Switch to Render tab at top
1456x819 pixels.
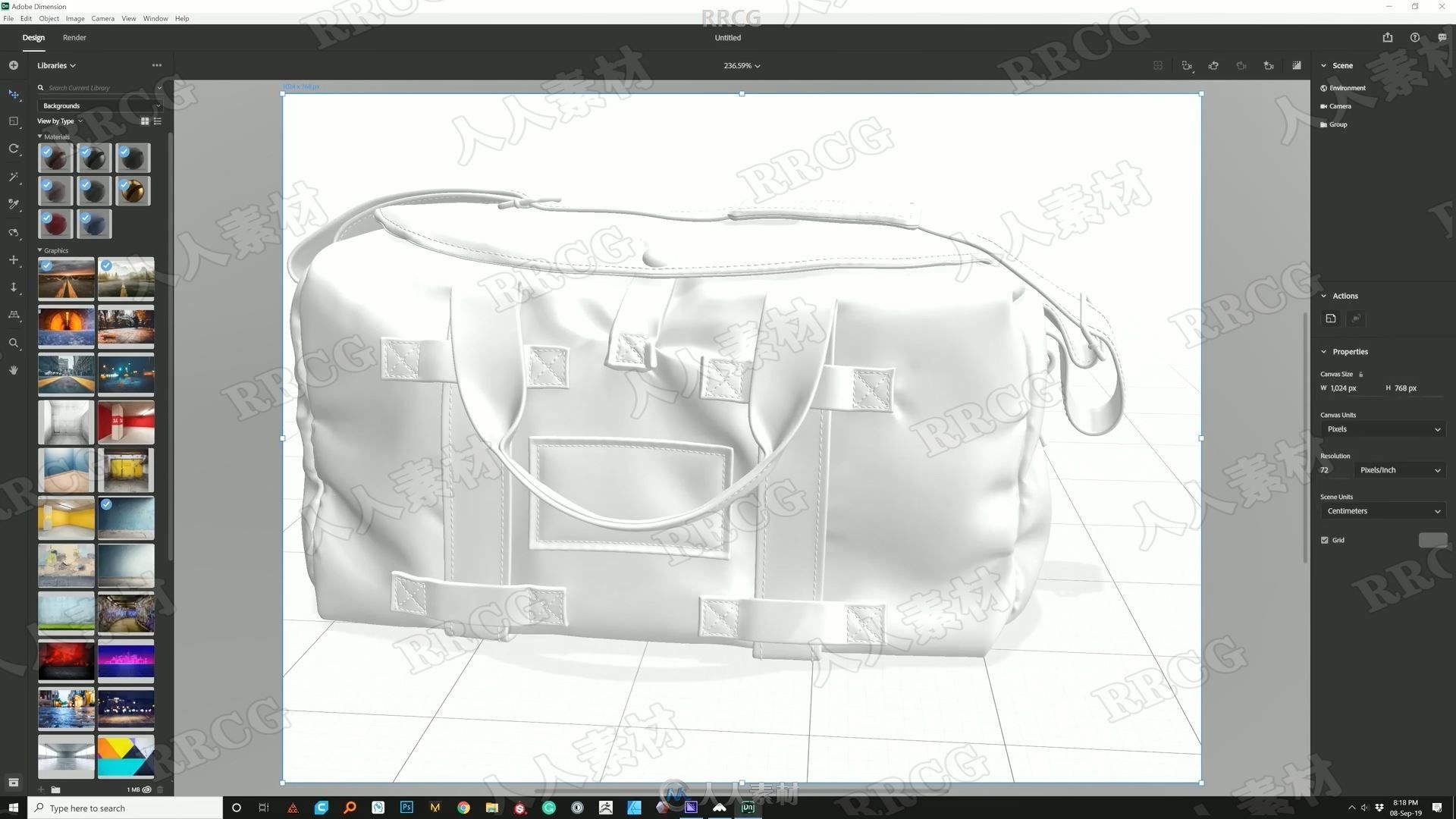73,37
